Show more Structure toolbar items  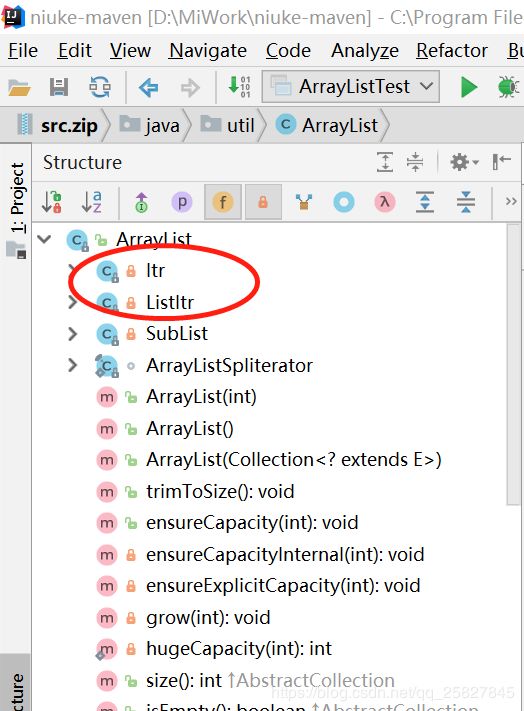[x=511, y=201]
